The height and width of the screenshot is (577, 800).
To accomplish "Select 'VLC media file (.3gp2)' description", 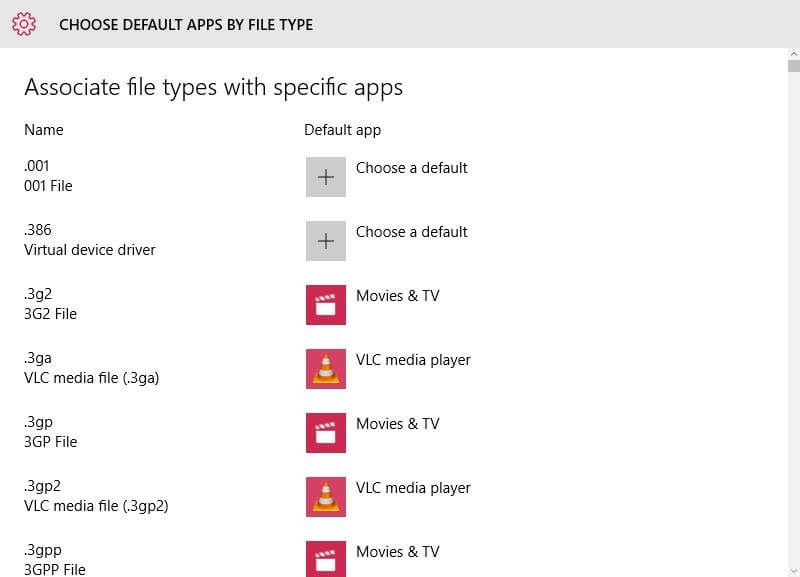I will (96, 506).
